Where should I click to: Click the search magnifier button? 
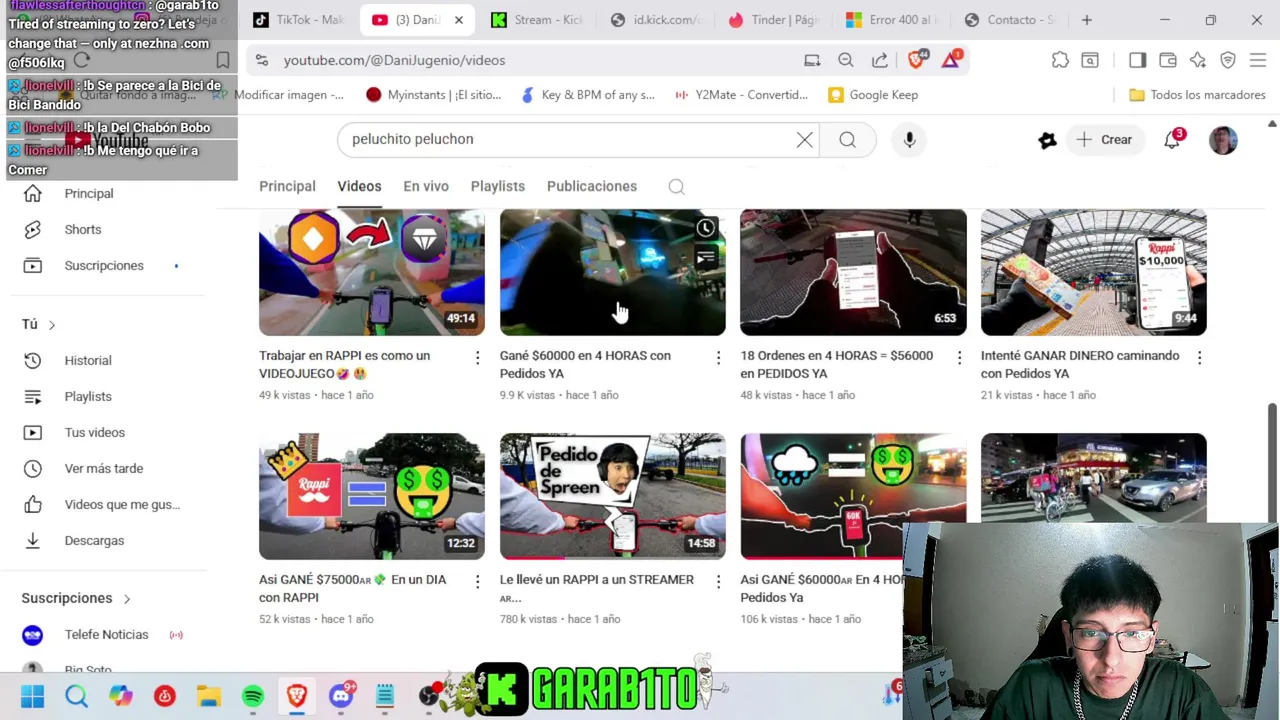pyautogui.click(x=847, y=139)
